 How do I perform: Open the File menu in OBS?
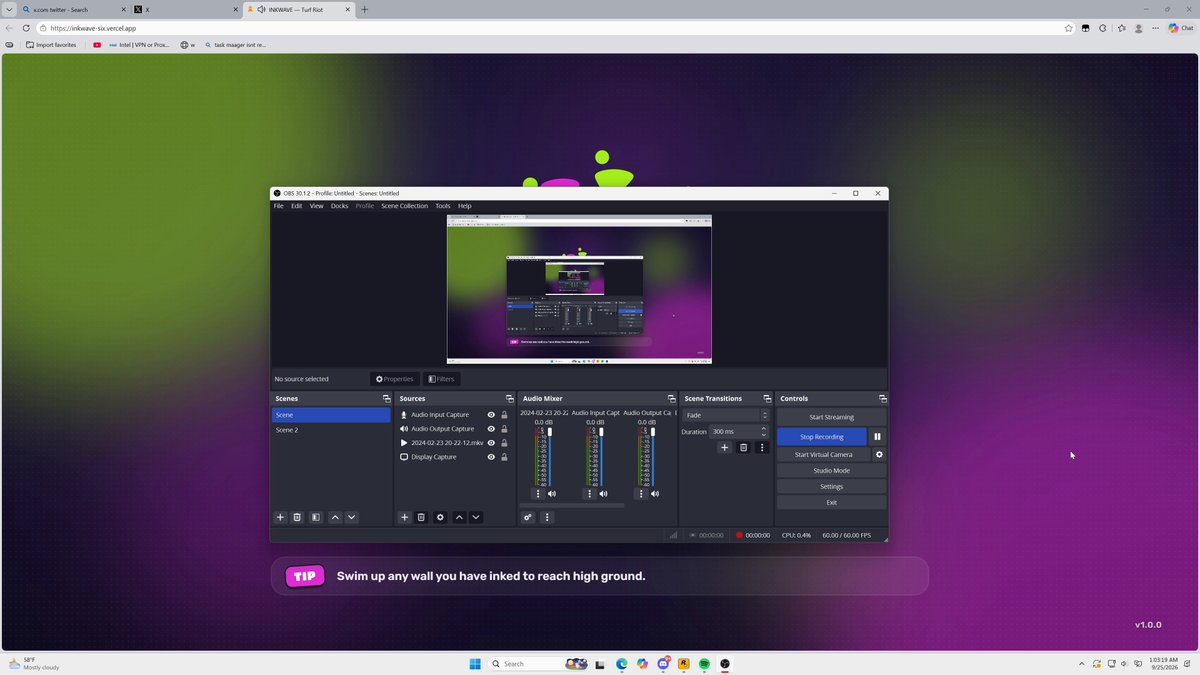pyautogui.click(x=279, y=206)
